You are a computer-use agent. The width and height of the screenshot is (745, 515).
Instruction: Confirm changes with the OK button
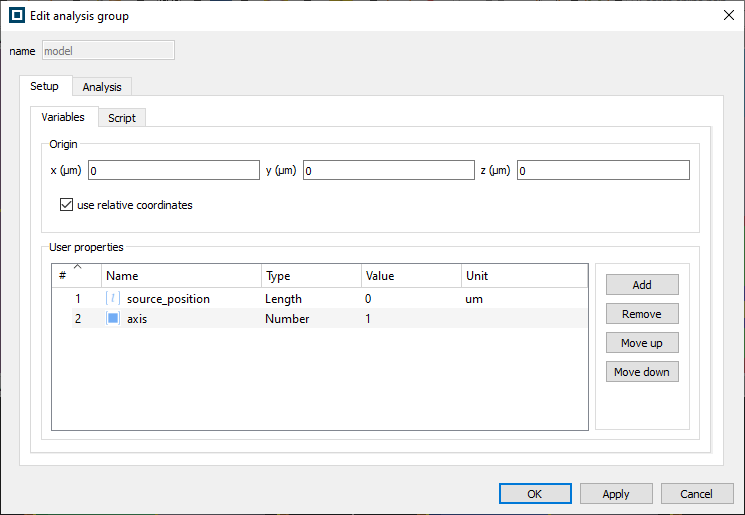coord(534,494)
